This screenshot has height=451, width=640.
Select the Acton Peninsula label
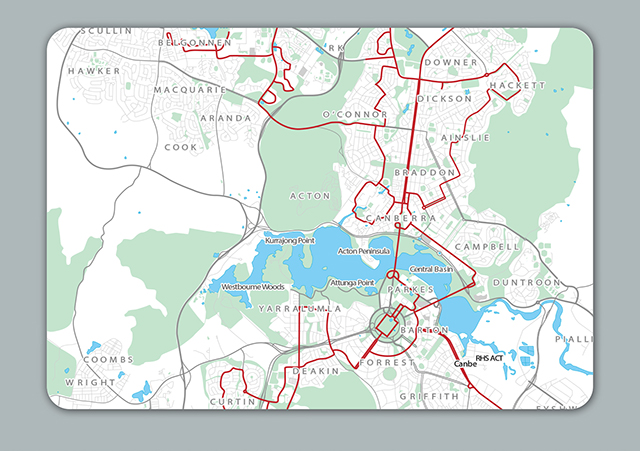click(x=362, y=251)
